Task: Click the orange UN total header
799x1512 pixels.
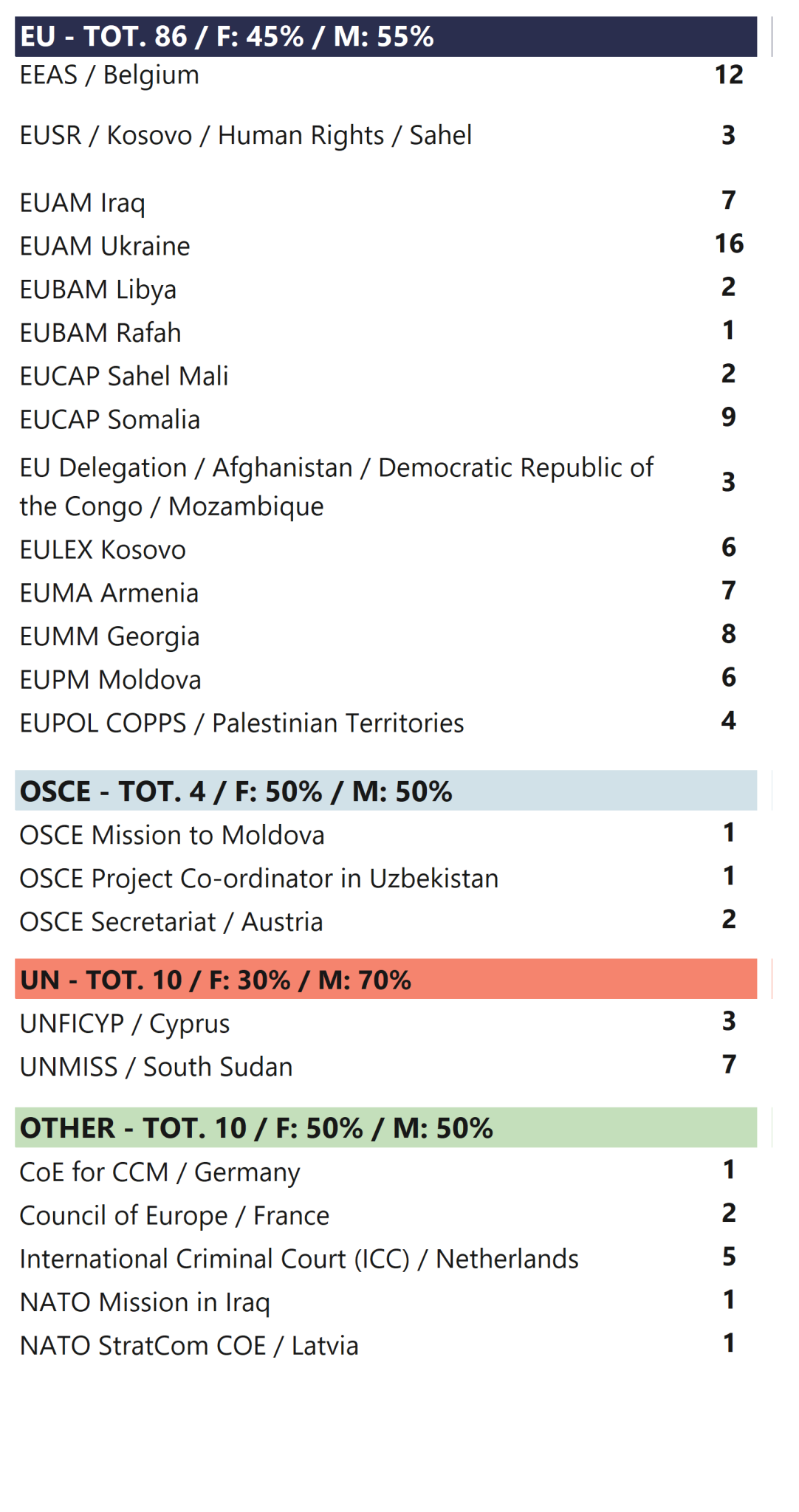Action: coord(385,980)
